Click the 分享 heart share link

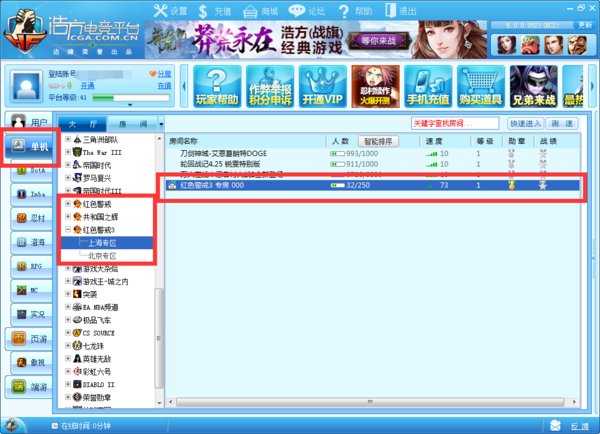(x=161, y=74)
